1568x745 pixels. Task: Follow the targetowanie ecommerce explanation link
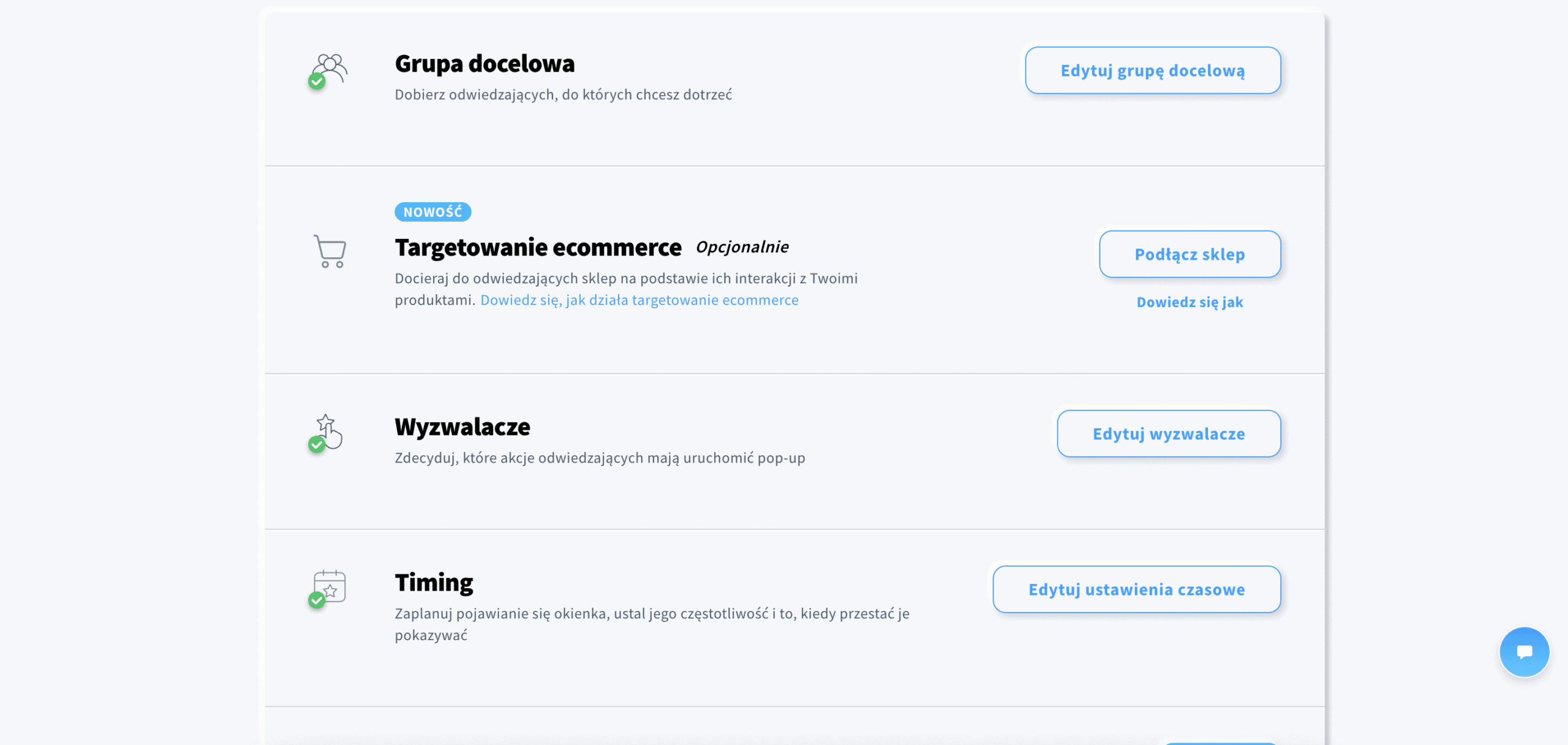pyautogui.click(x=639, y=300)
